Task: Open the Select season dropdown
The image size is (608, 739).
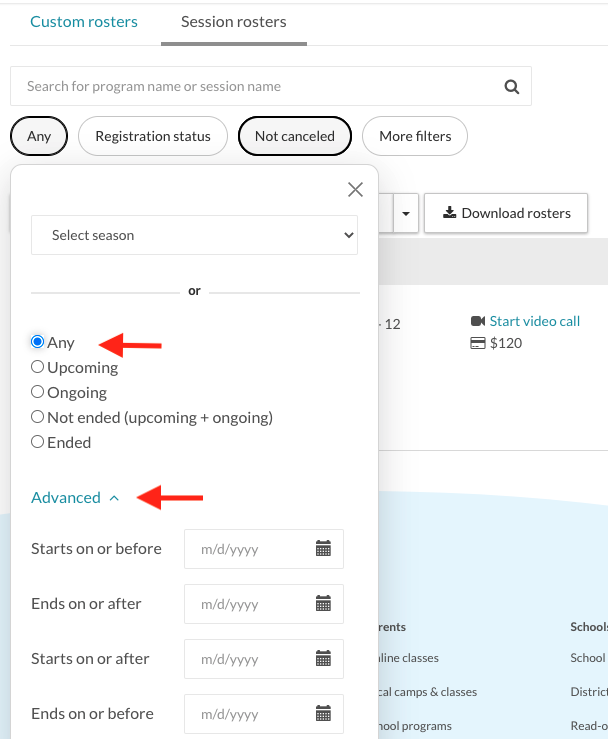Action: coord(194,235)
